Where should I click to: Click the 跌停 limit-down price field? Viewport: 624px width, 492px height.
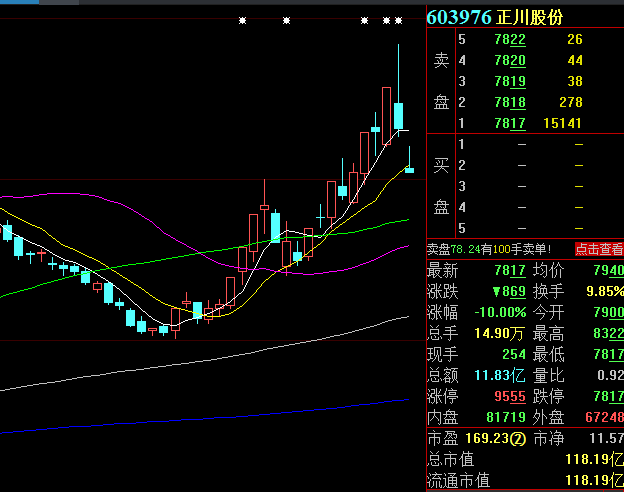coord(608,395)
